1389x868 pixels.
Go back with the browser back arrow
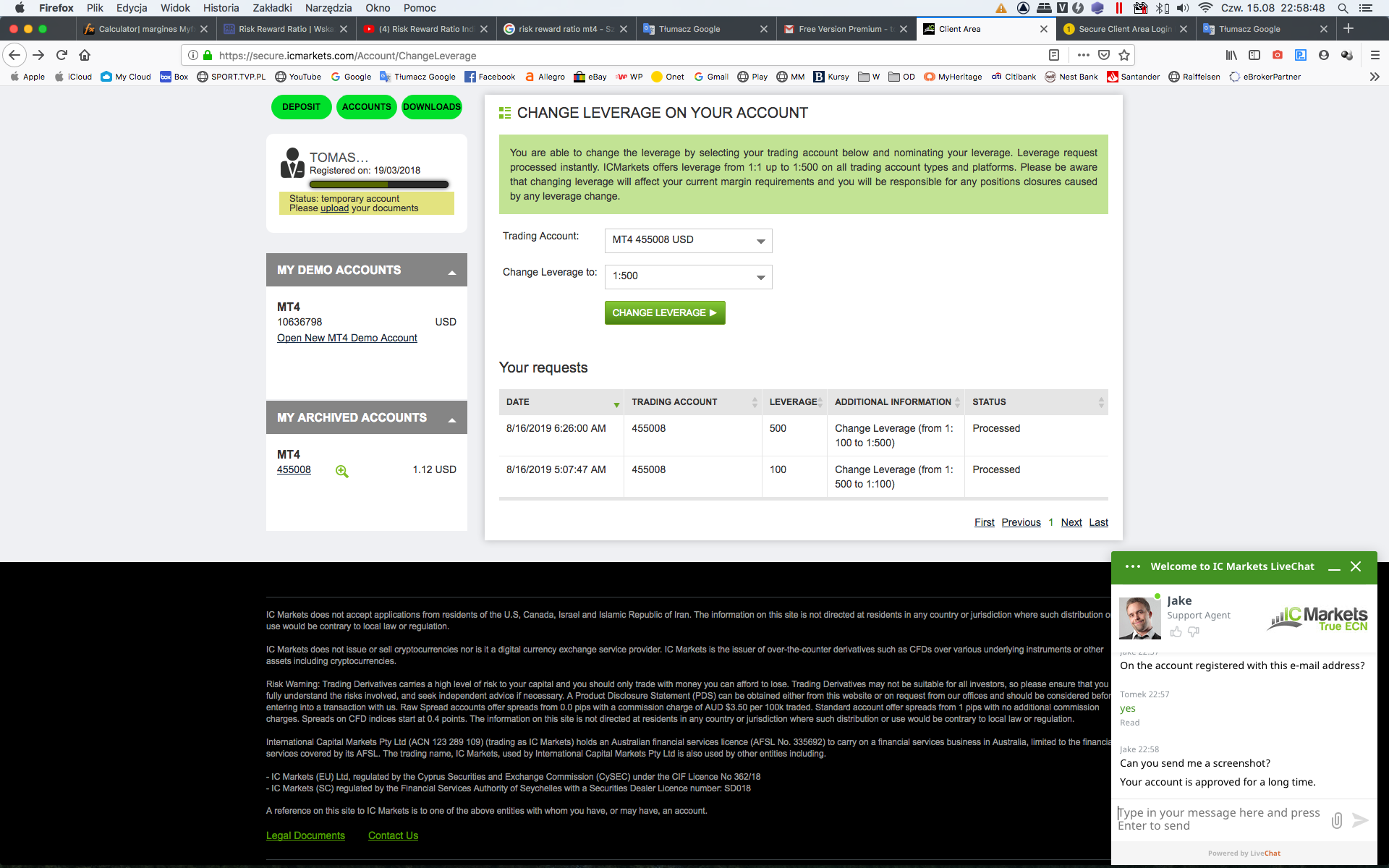(x=14, y=55)
